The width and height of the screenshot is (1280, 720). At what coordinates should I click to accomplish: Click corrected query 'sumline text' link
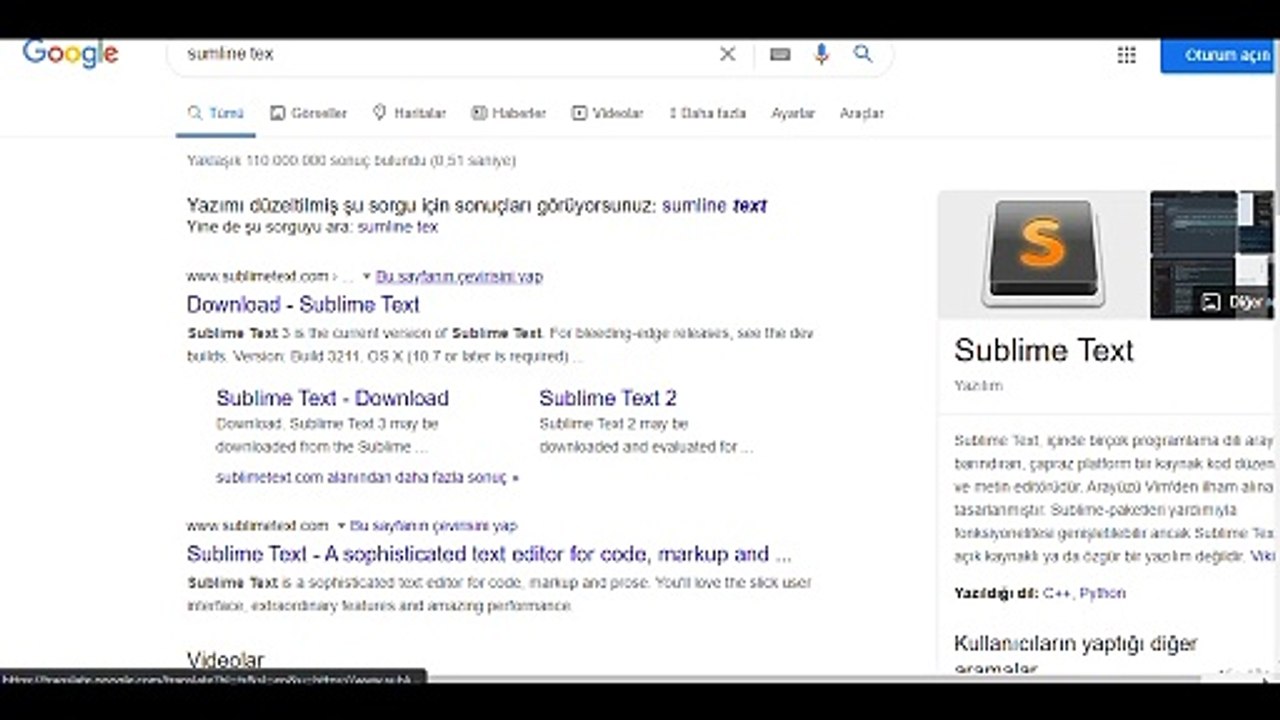pos(714,205)
